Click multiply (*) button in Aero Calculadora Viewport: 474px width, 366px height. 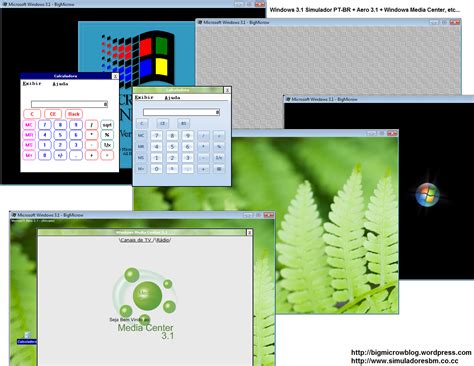[203, 147]
